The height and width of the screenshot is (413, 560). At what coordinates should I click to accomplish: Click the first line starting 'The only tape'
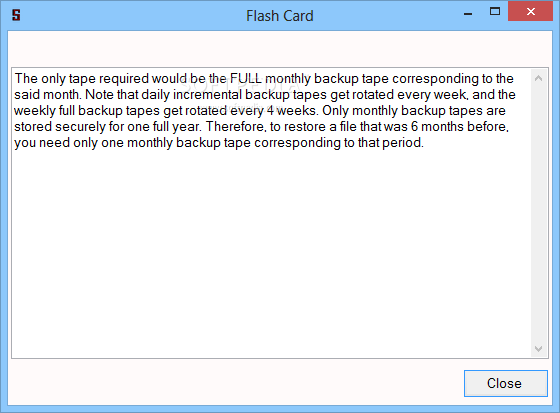pos(264,79)
